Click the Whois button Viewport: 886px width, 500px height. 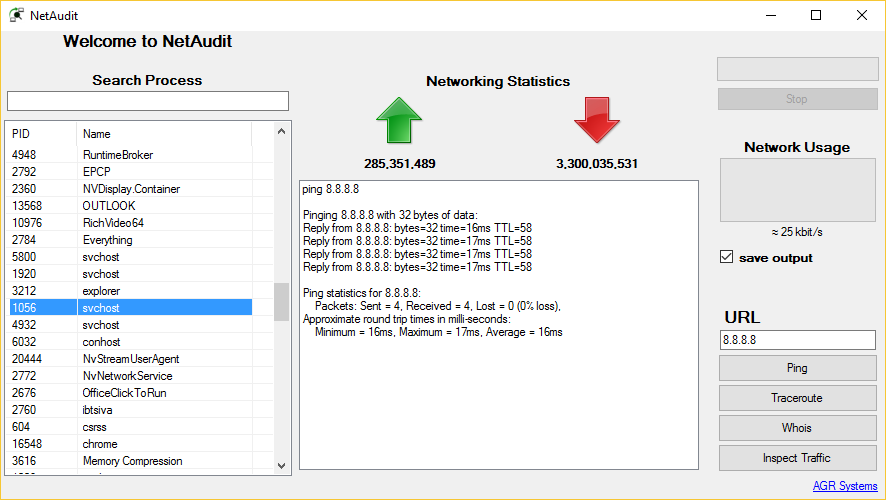coord(797,428)
